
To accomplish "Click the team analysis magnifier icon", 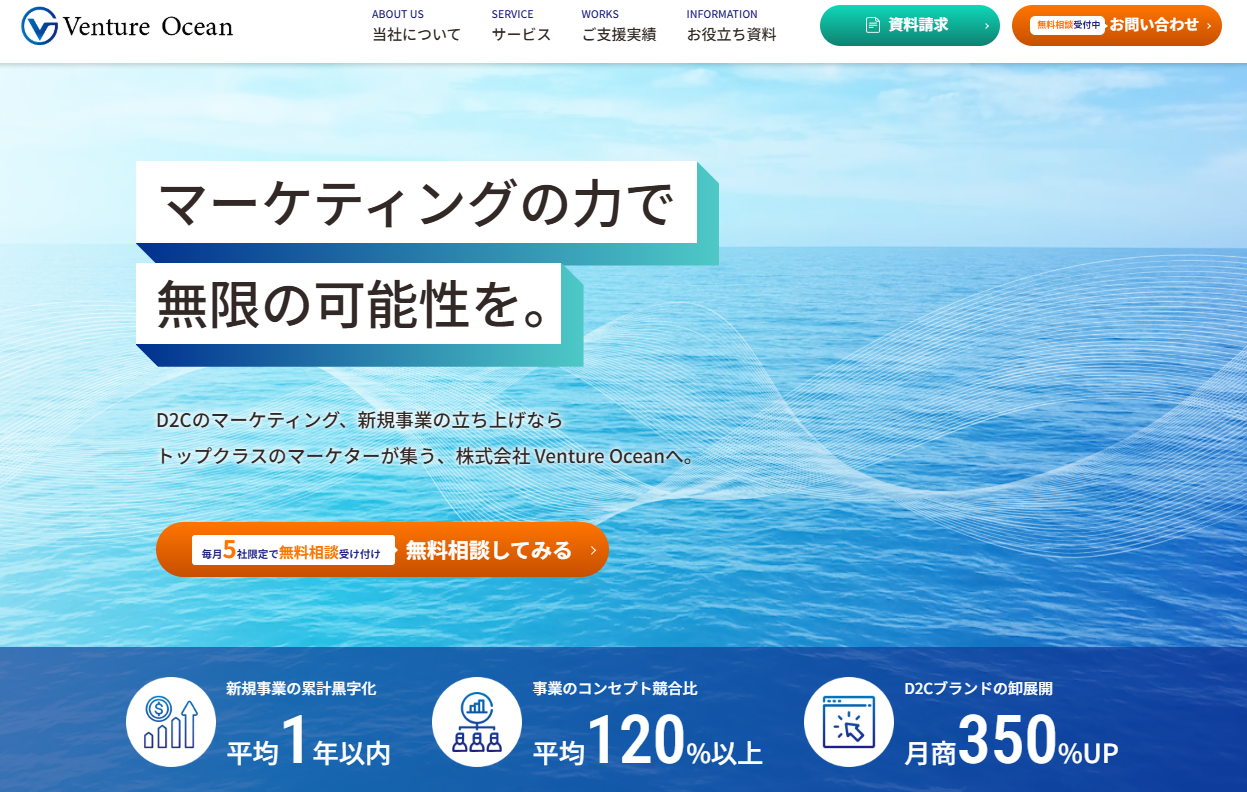I will [477, 722].
